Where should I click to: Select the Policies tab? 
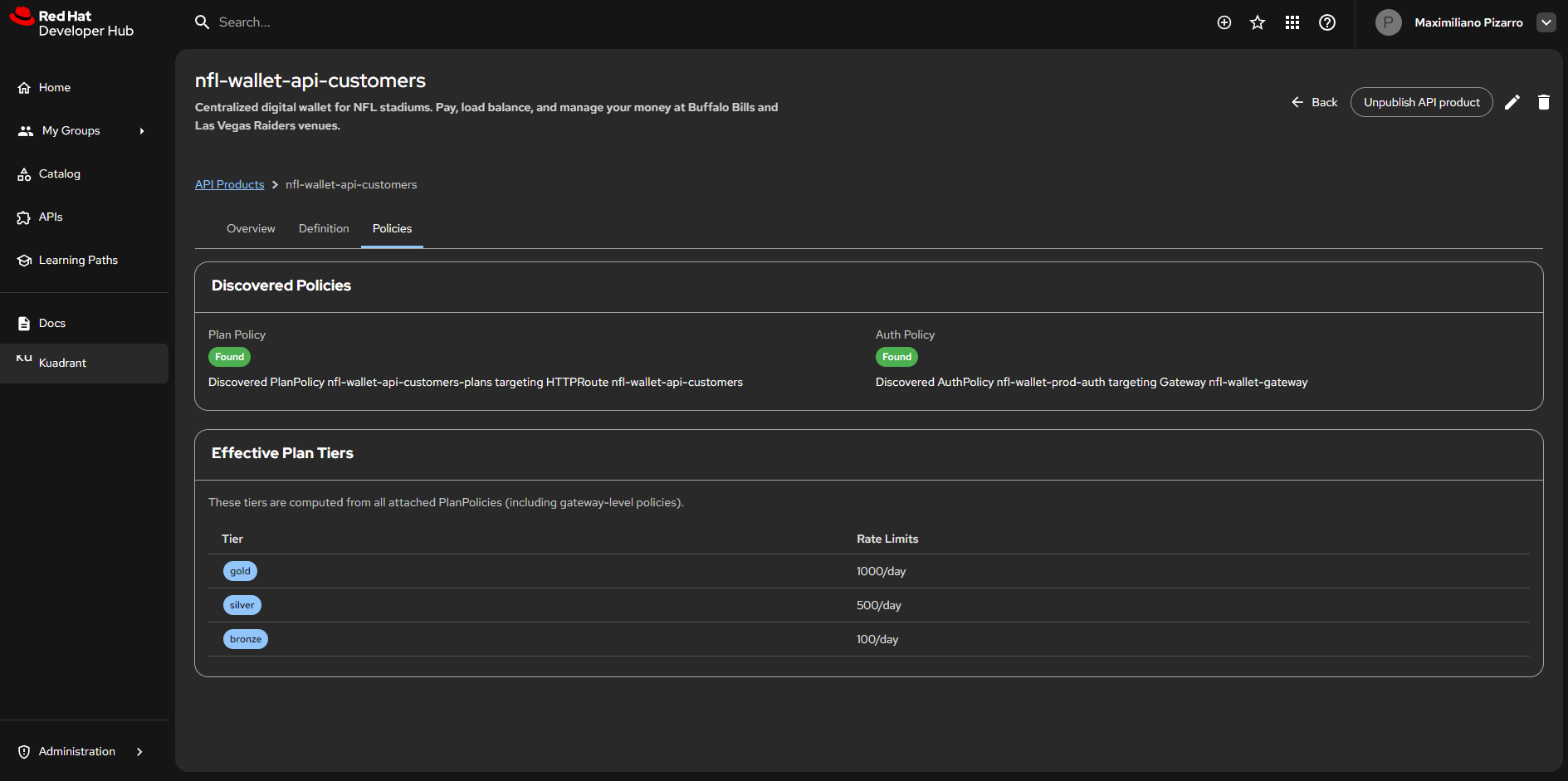click(x=392, y=228)
